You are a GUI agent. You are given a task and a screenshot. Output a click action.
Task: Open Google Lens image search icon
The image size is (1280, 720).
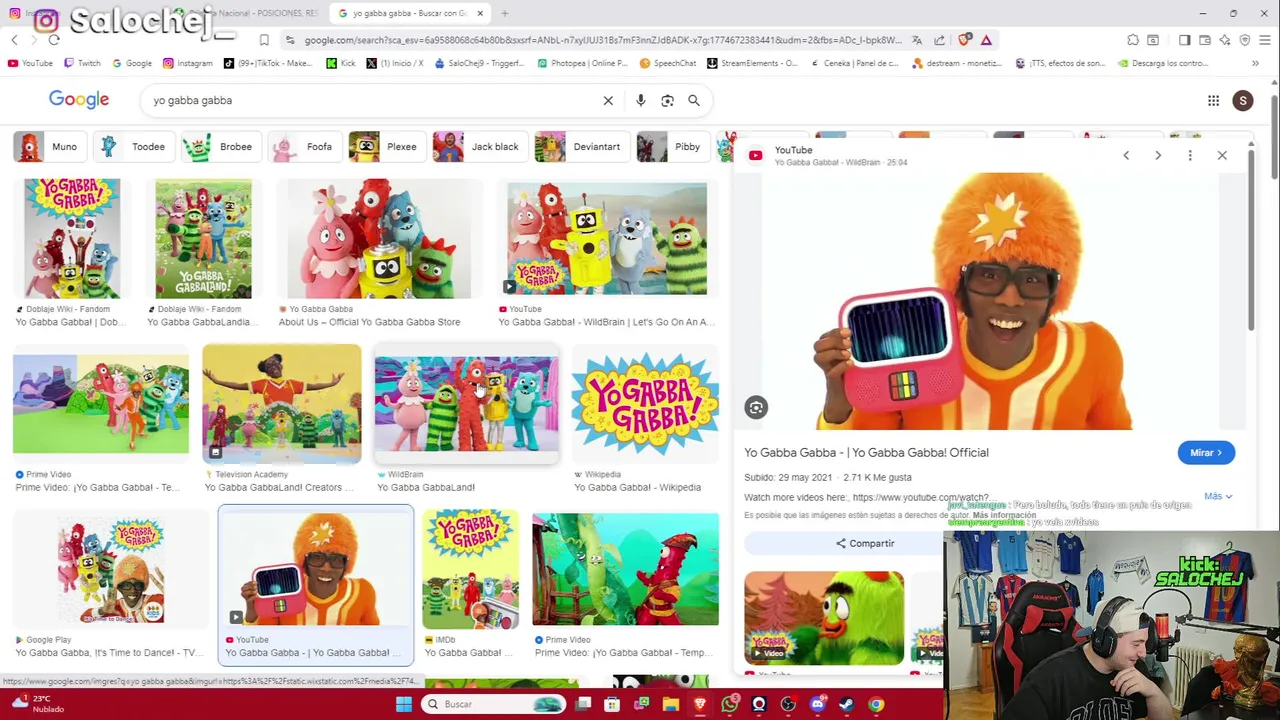coord(667,100)
